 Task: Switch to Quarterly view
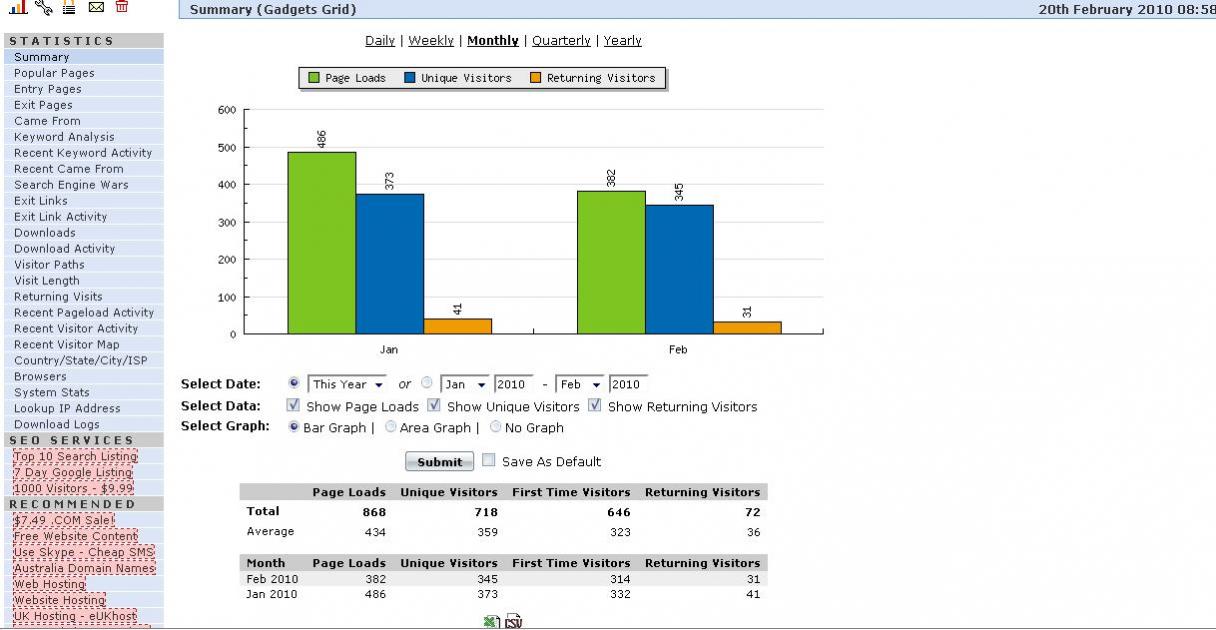click(x=561, y=41)
